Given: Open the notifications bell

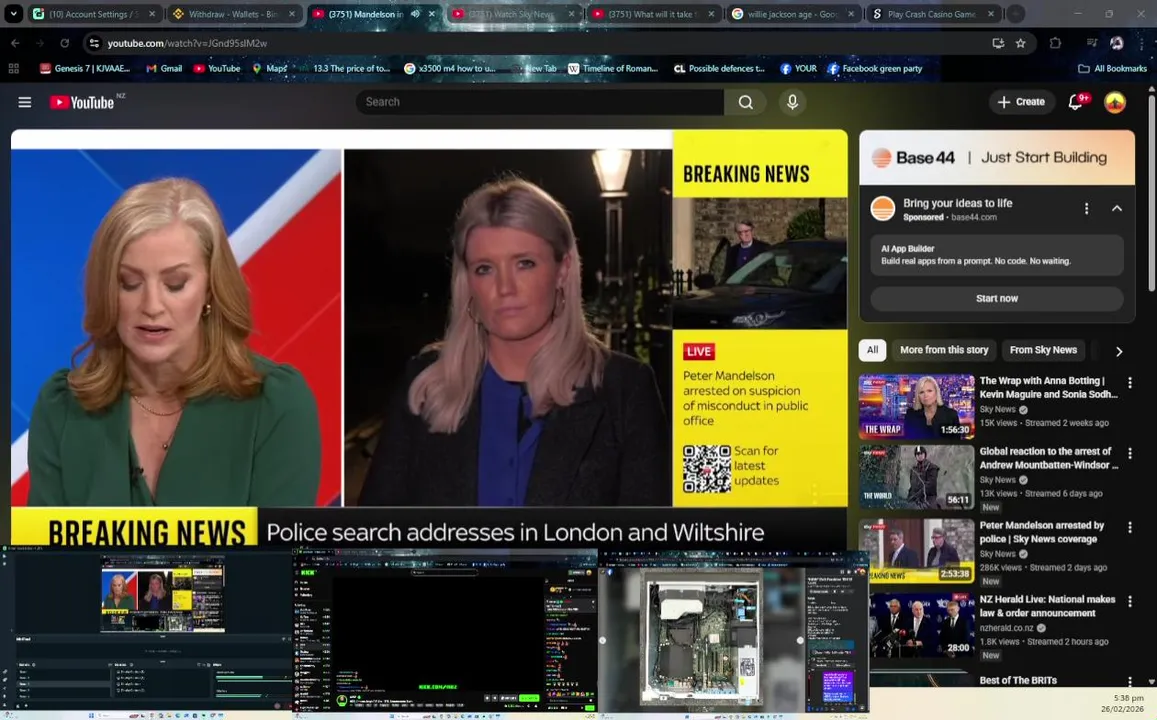Looking at the screenshot, I should tap(1076, 103).
